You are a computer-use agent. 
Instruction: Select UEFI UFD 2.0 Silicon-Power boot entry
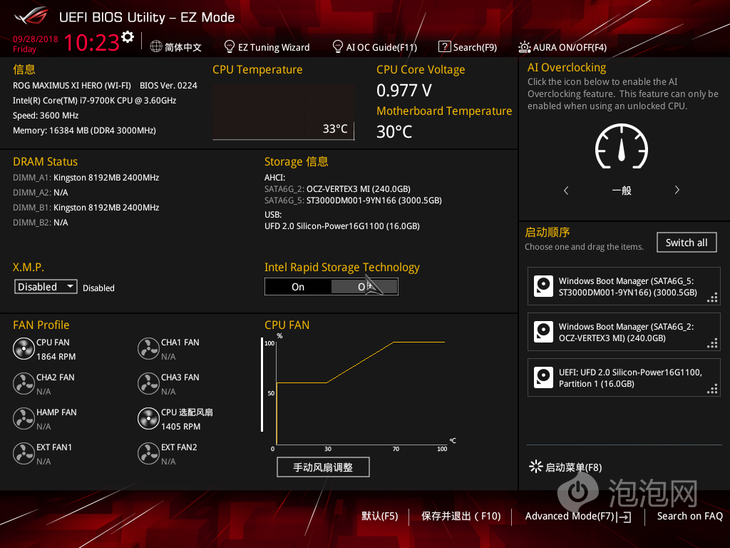624,378
